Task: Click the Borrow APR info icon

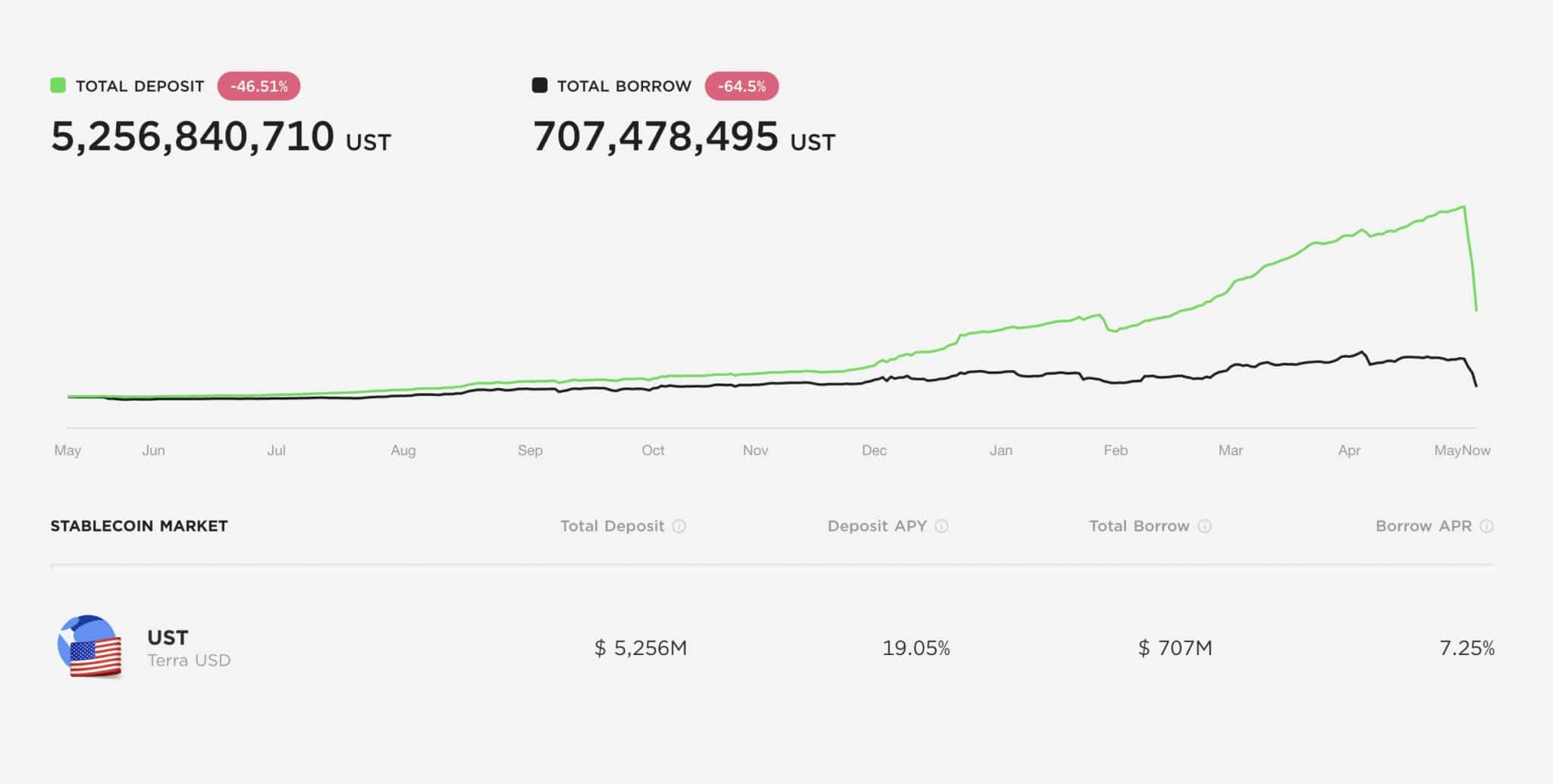Action: 1486,526
